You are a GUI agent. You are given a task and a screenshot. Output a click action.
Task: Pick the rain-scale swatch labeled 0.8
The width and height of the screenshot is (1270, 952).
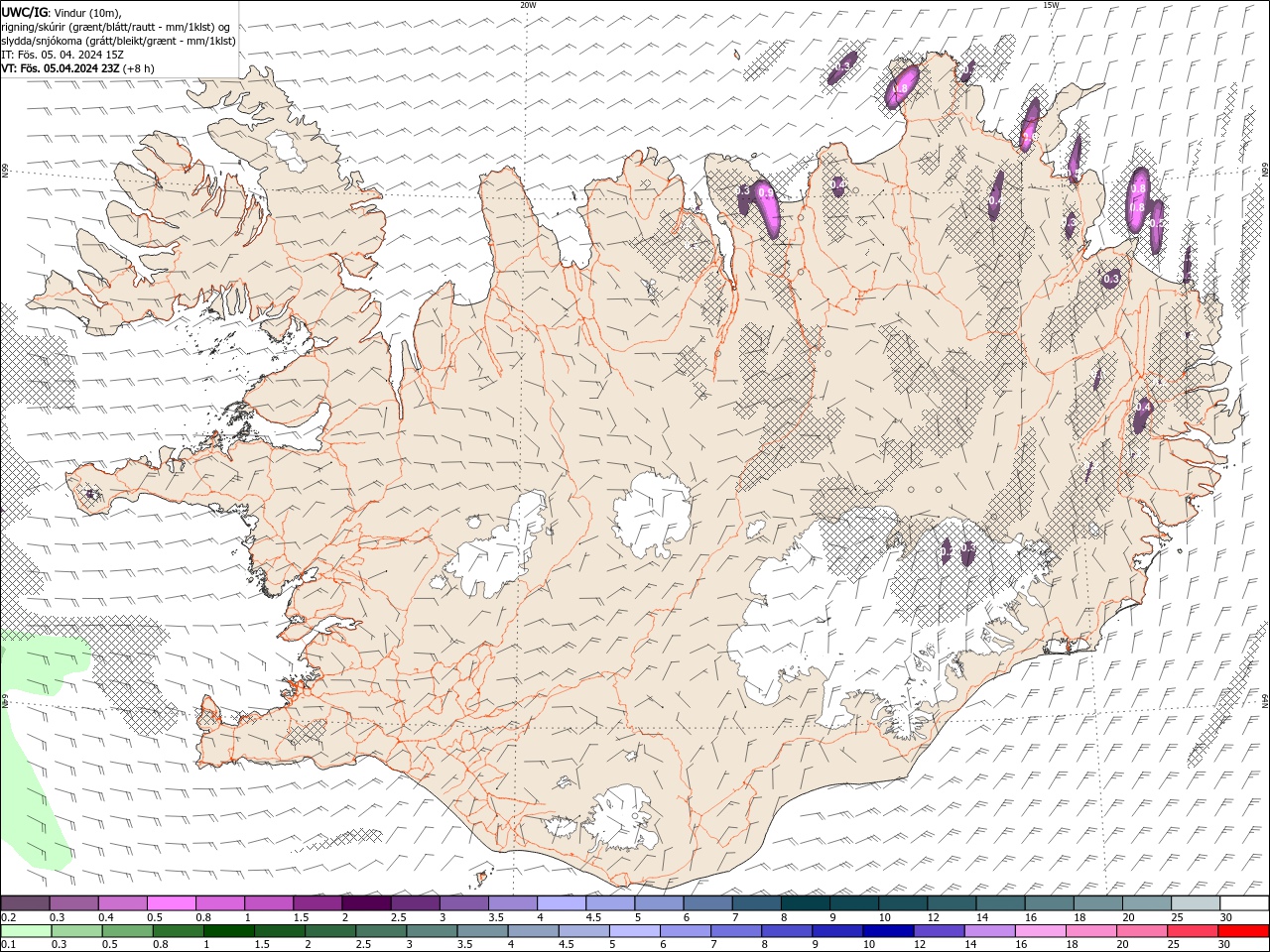pos(179,931)
